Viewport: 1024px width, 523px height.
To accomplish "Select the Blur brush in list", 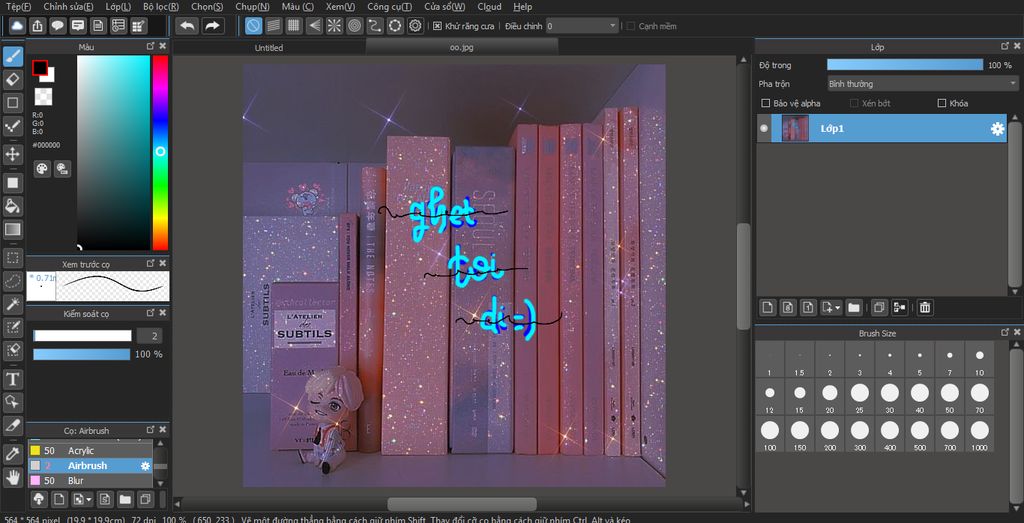I will tap(90, 481).
